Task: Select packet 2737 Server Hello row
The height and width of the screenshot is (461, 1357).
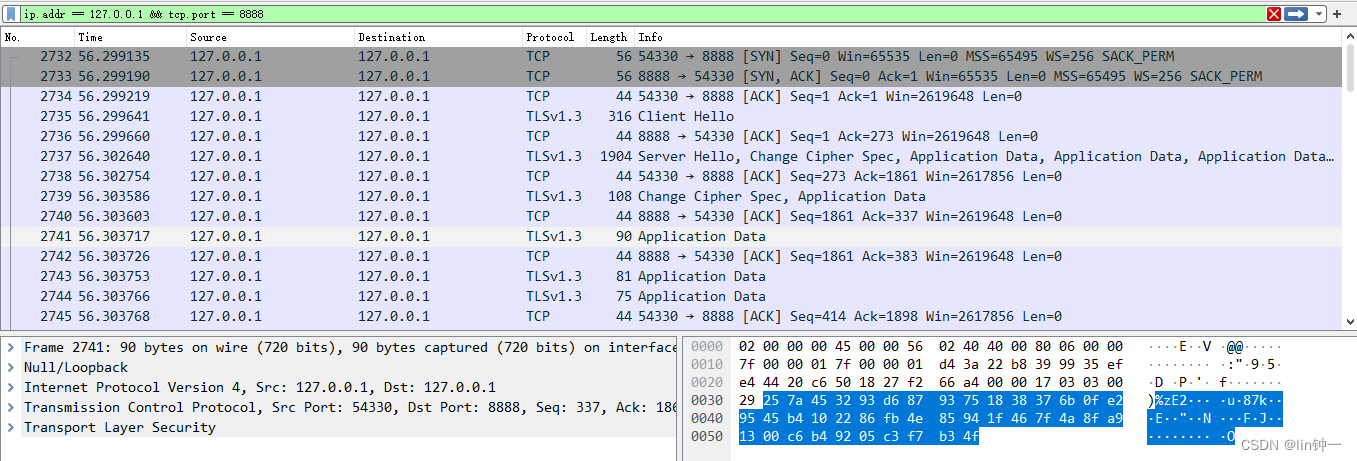Action: point(700,156)
